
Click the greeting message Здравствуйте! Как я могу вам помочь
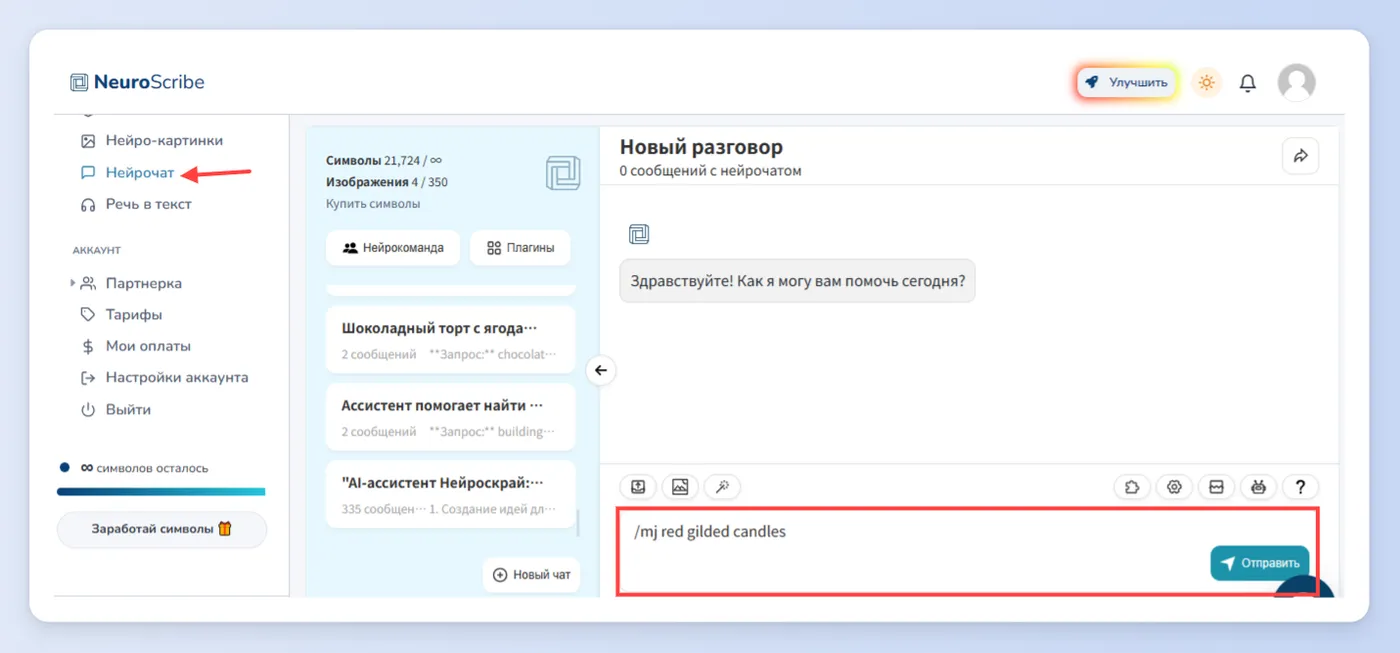coord(797,281)
